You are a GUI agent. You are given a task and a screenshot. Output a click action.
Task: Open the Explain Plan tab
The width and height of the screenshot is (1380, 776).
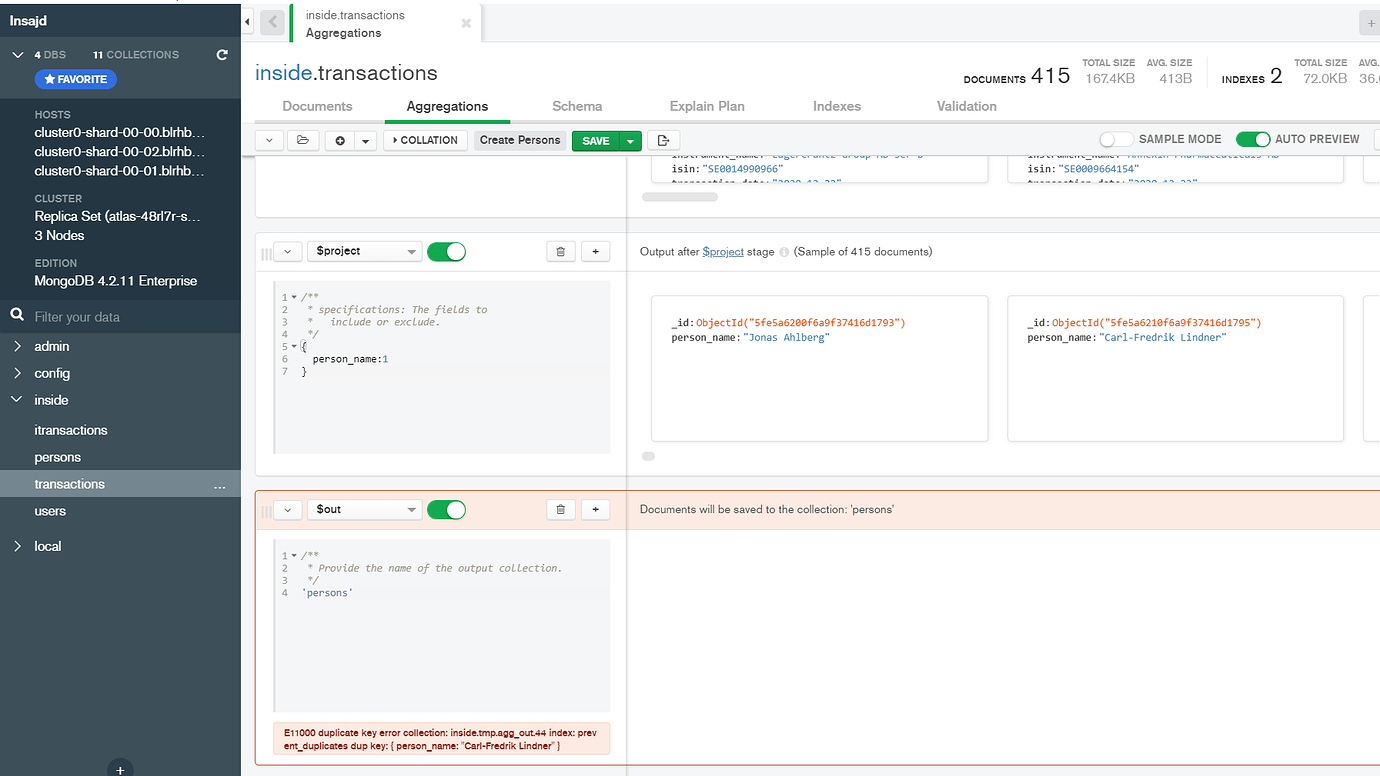(x=707, y=106)
